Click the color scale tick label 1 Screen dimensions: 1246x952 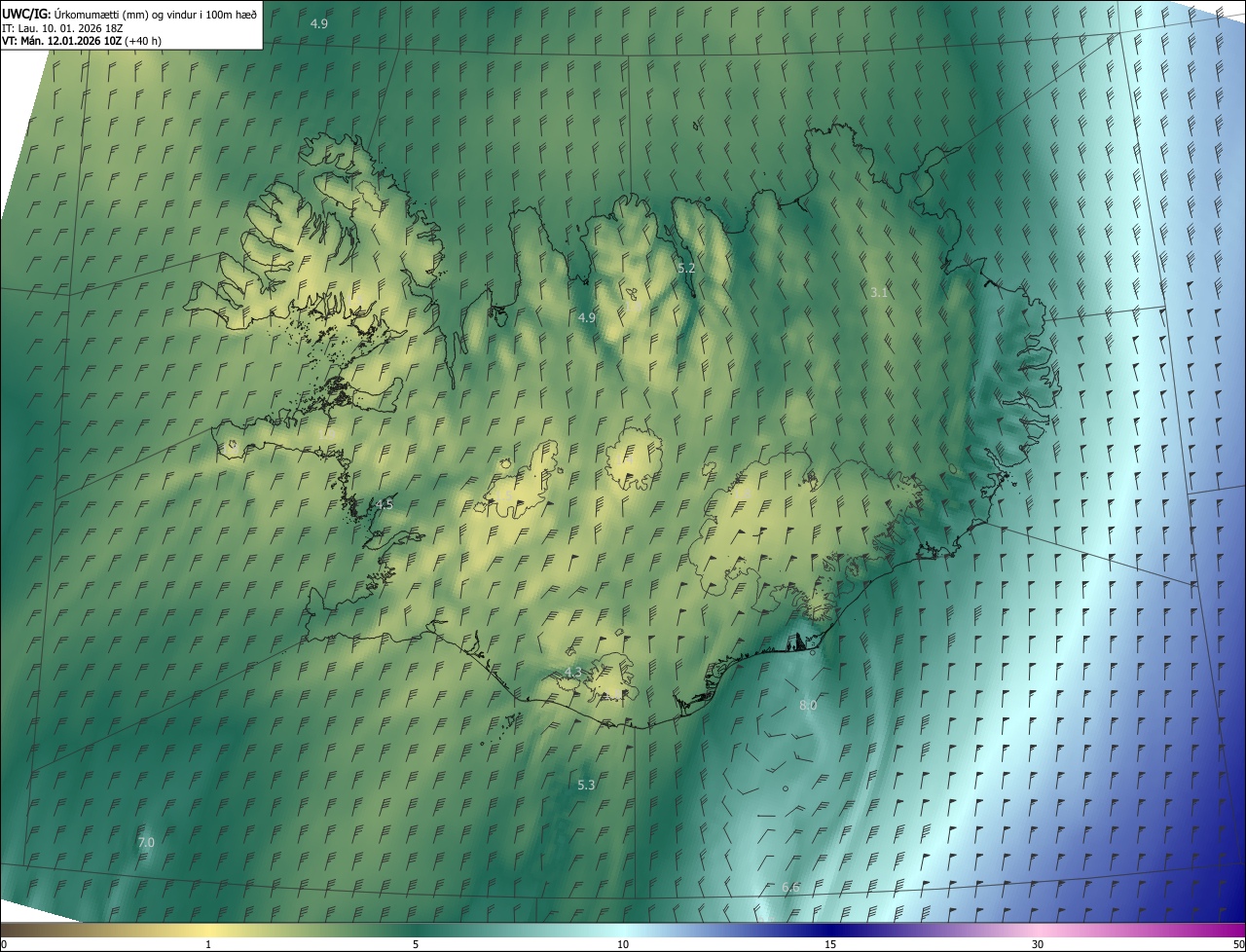pyautogui.click(x=208, y=944)
